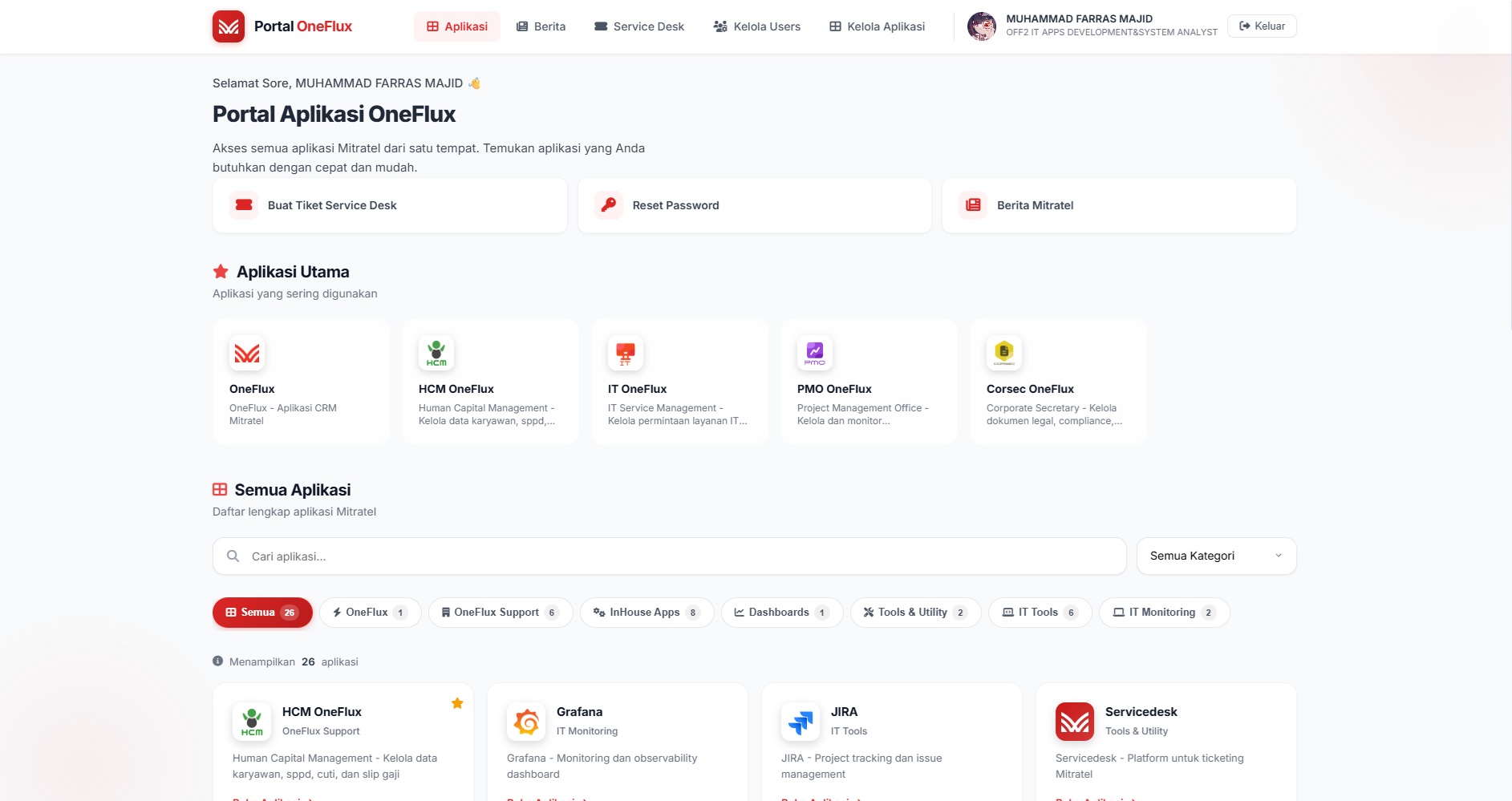Image resolution: width=1512 pixels, height=801 pixels.
Task: Open the Berita nav tab
Action: (541, 26)
